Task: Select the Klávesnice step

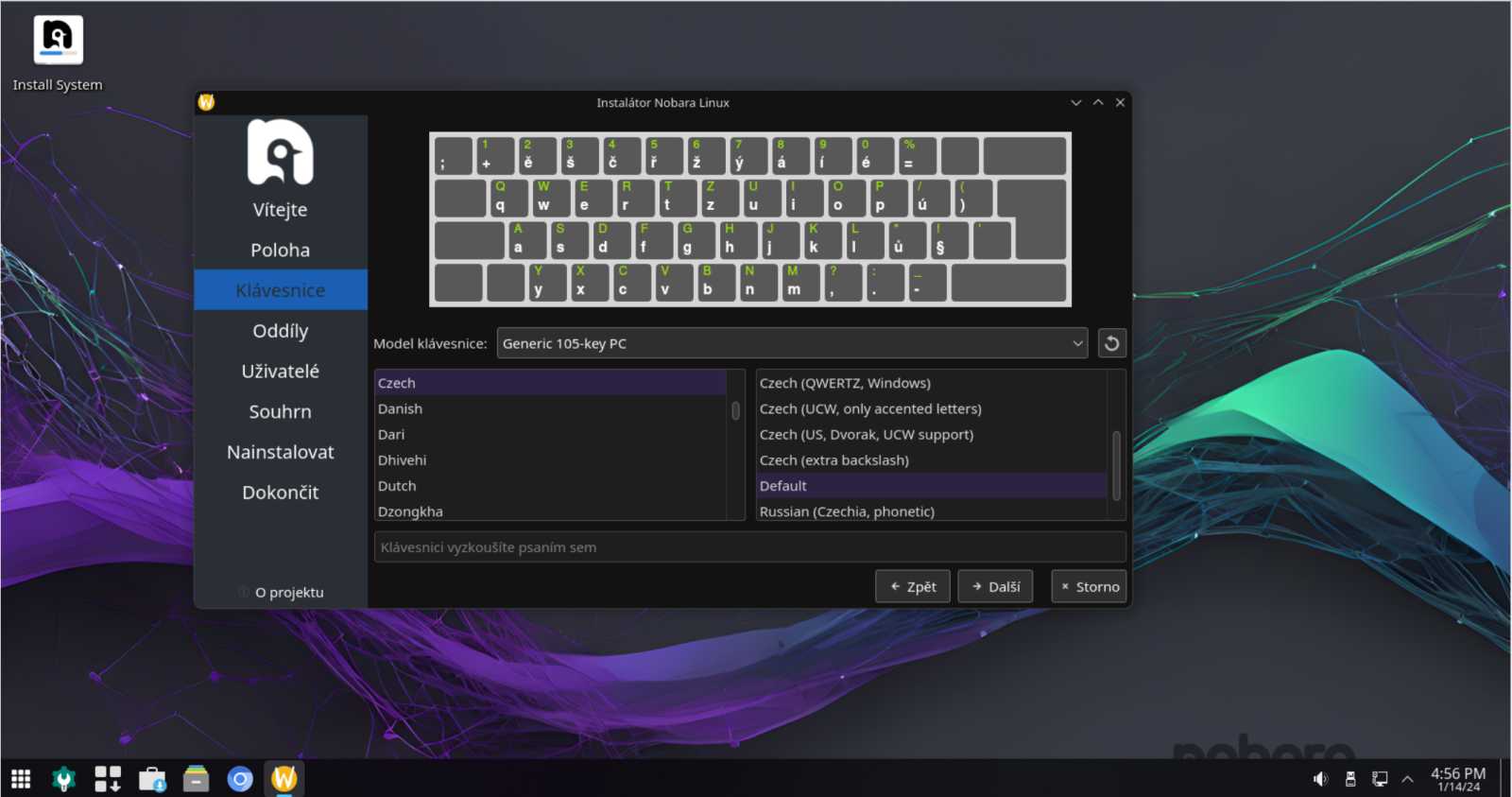Action: point(281,290)
